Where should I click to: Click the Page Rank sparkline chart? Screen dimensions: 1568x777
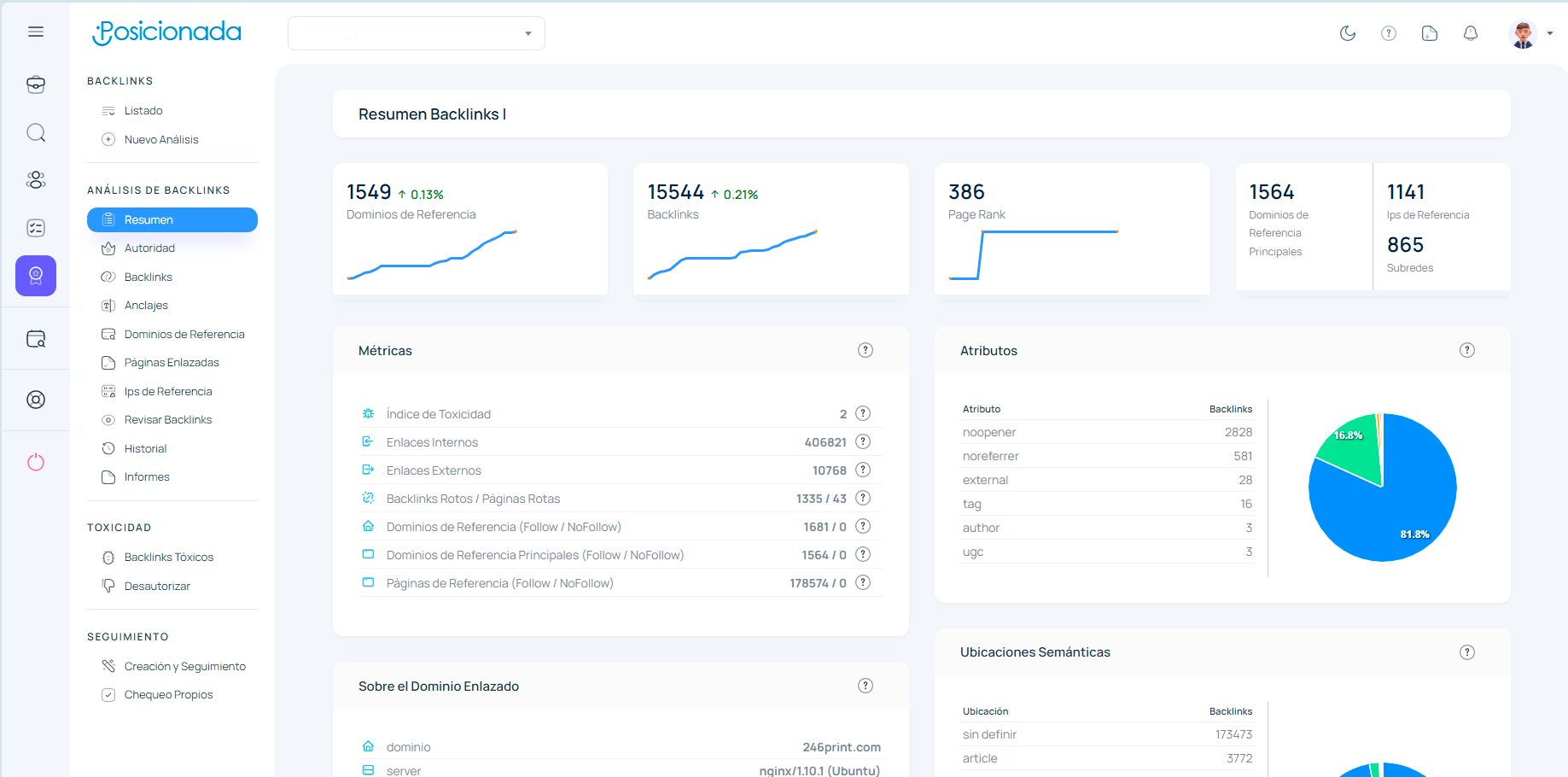point(1034,254)
